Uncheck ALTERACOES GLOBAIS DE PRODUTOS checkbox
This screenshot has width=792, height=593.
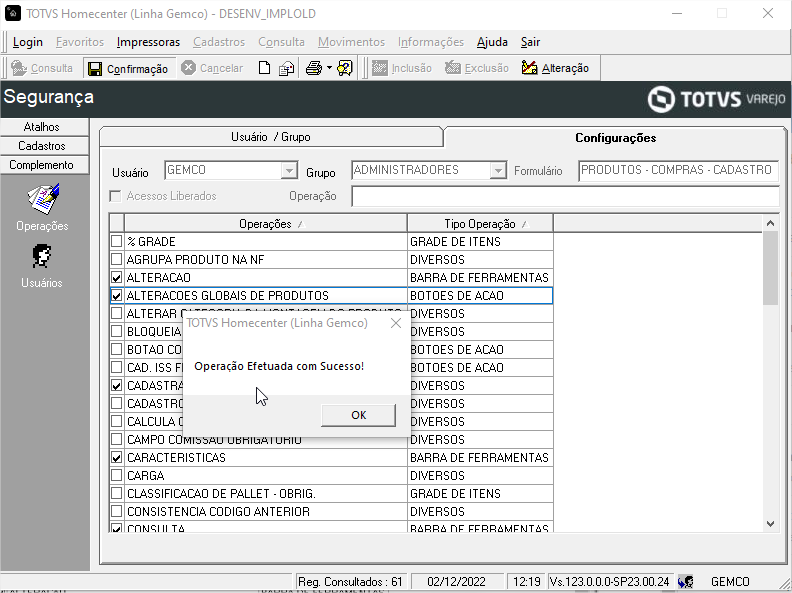pyautogui.click(x=117, y=295)
